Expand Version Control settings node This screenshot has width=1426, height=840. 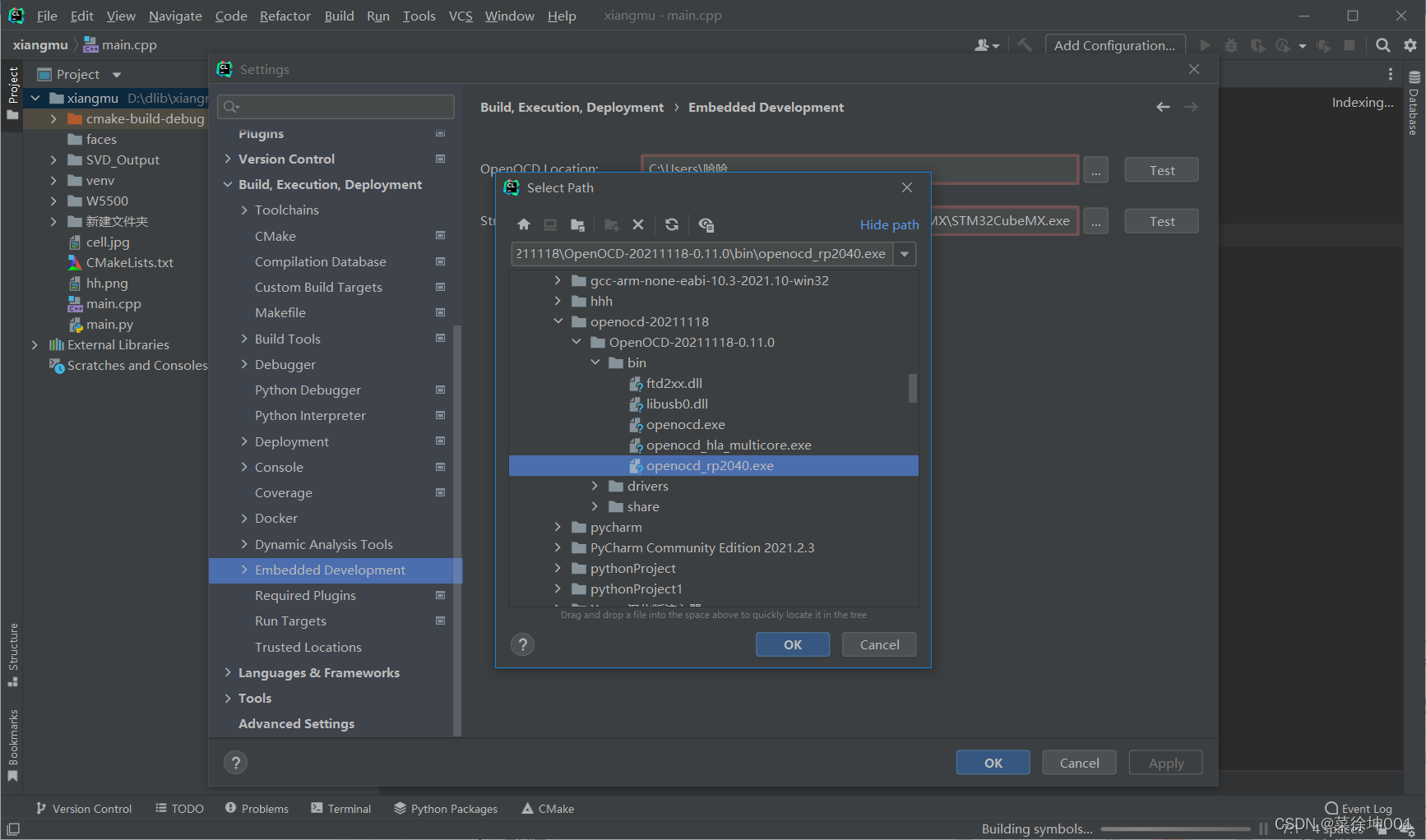(x=228, y=159)
